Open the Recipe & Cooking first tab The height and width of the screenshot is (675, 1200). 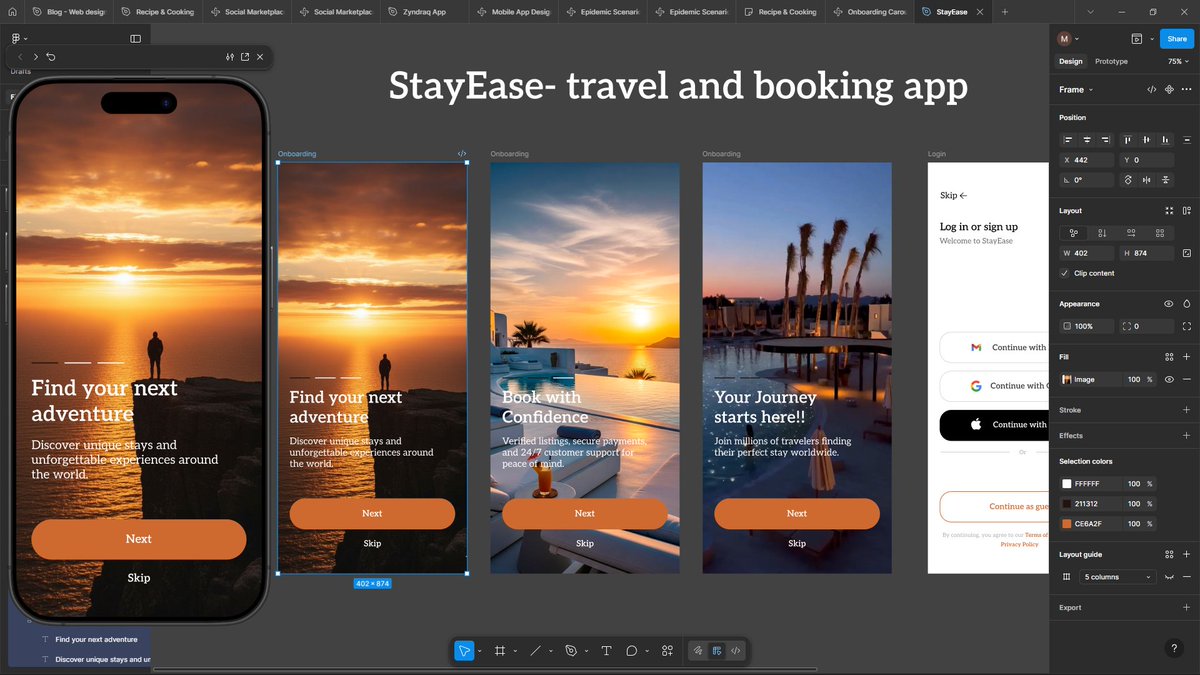(x=157, y=12)
